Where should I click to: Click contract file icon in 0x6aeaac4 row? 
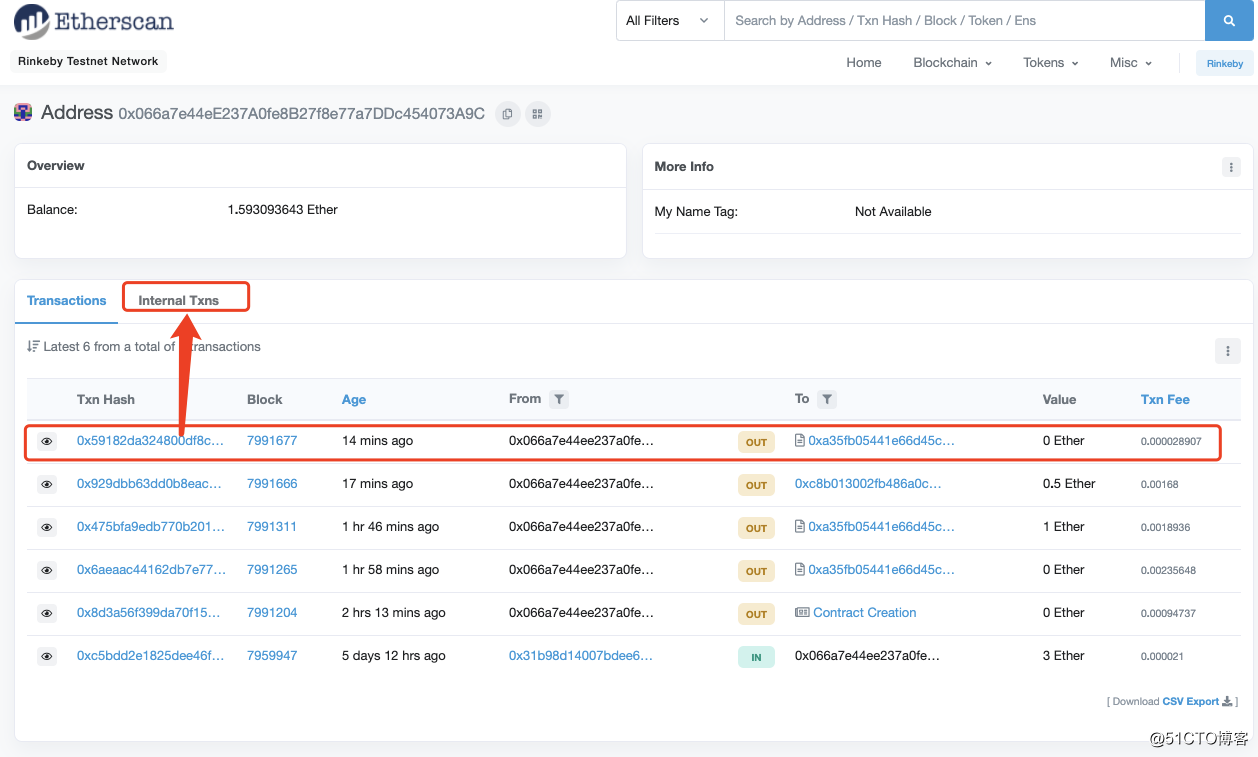point(799,569)
